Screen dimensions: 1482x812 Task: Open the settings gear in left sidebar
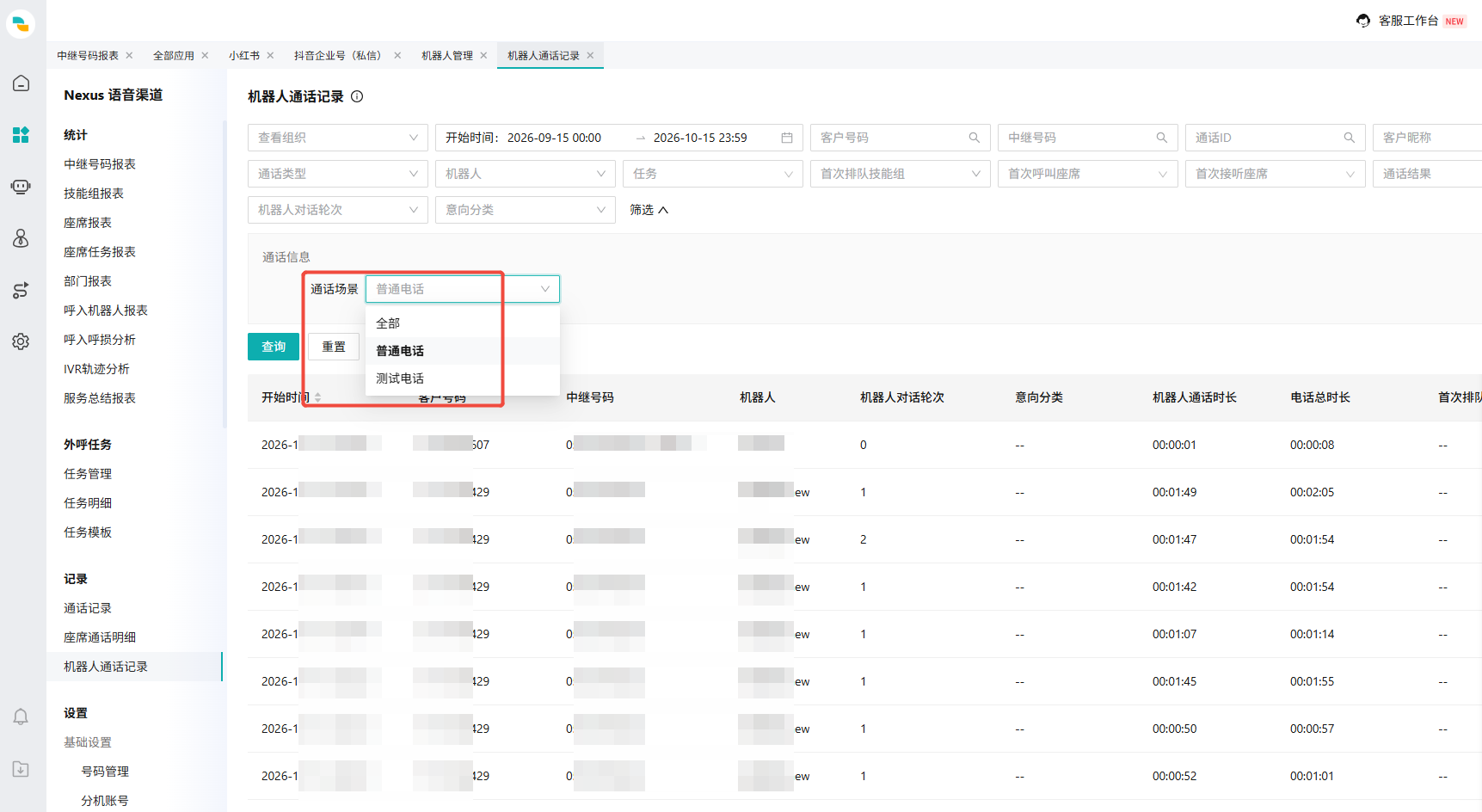coord(21,341)
